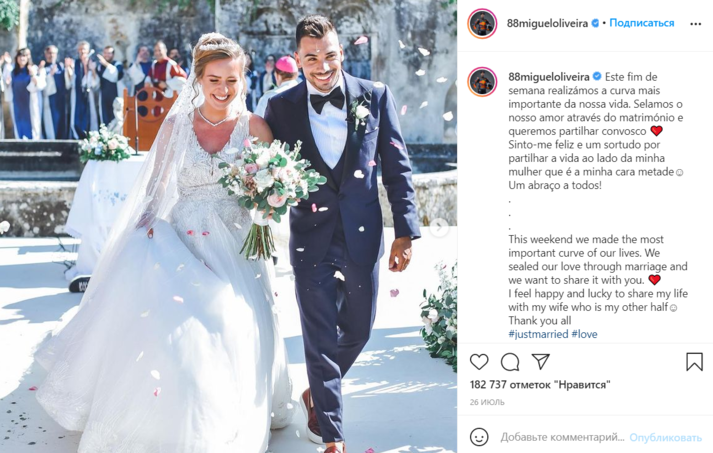The width and height of the screenshot is (713, 453).
Task: Click the Опубликовать button
Action: click(665, 438)
